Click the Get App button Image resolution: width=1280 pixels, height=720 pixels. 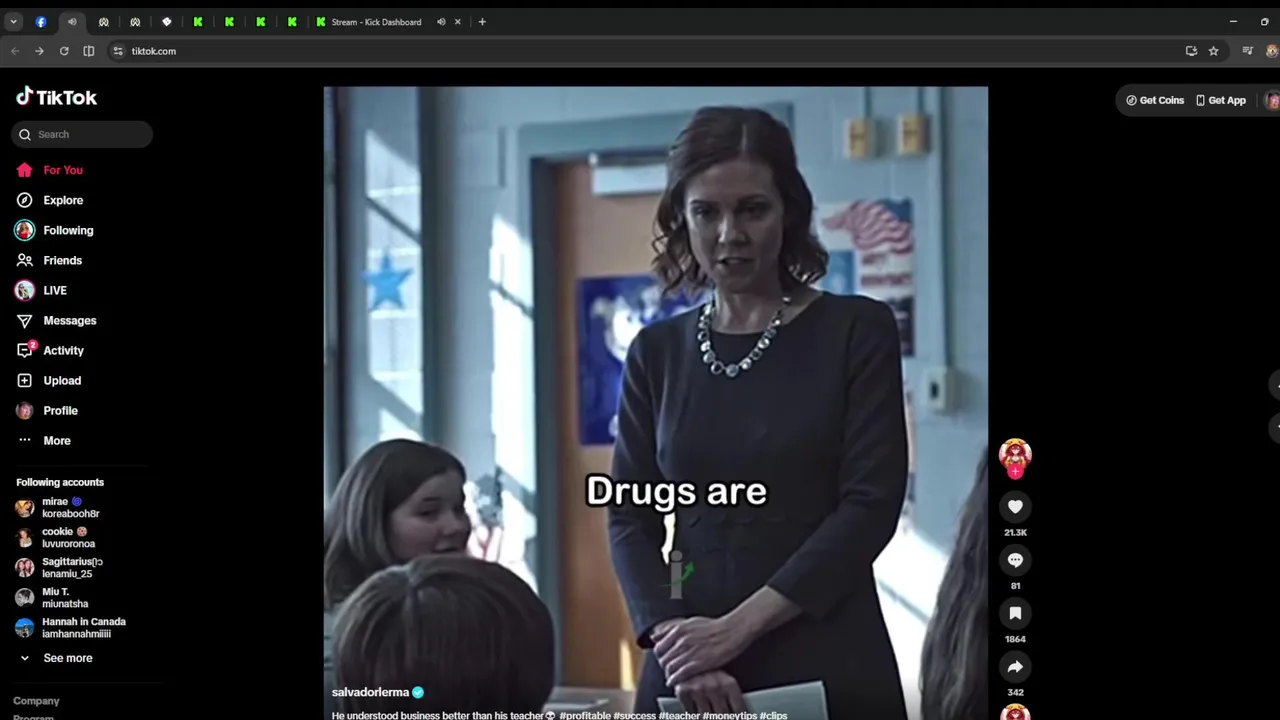coord(1221,100)
